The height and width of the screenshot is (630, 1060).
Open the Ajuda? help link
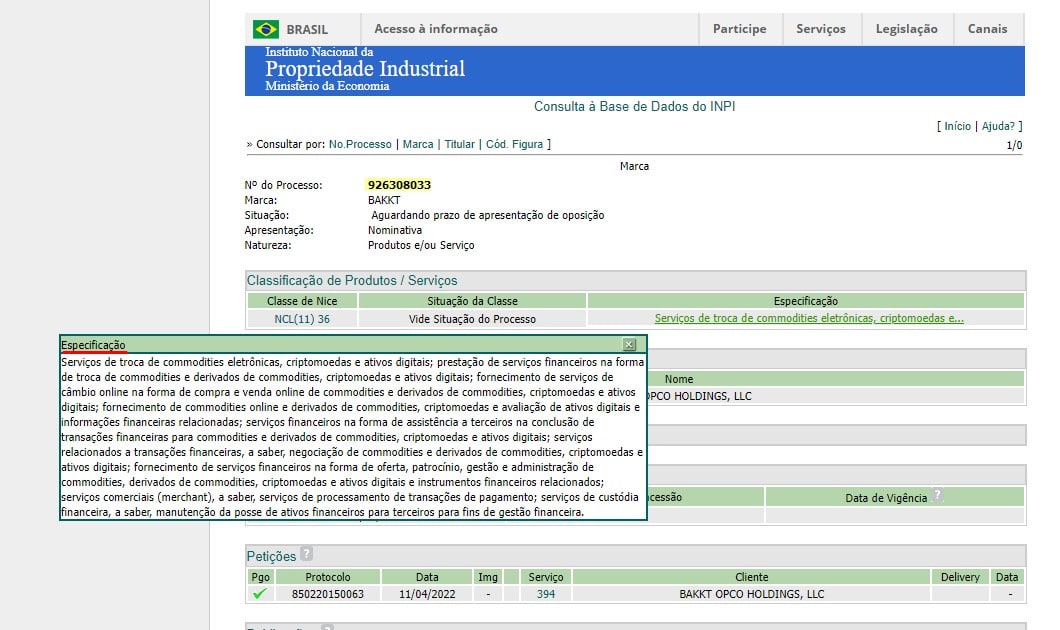pos(998,126)
